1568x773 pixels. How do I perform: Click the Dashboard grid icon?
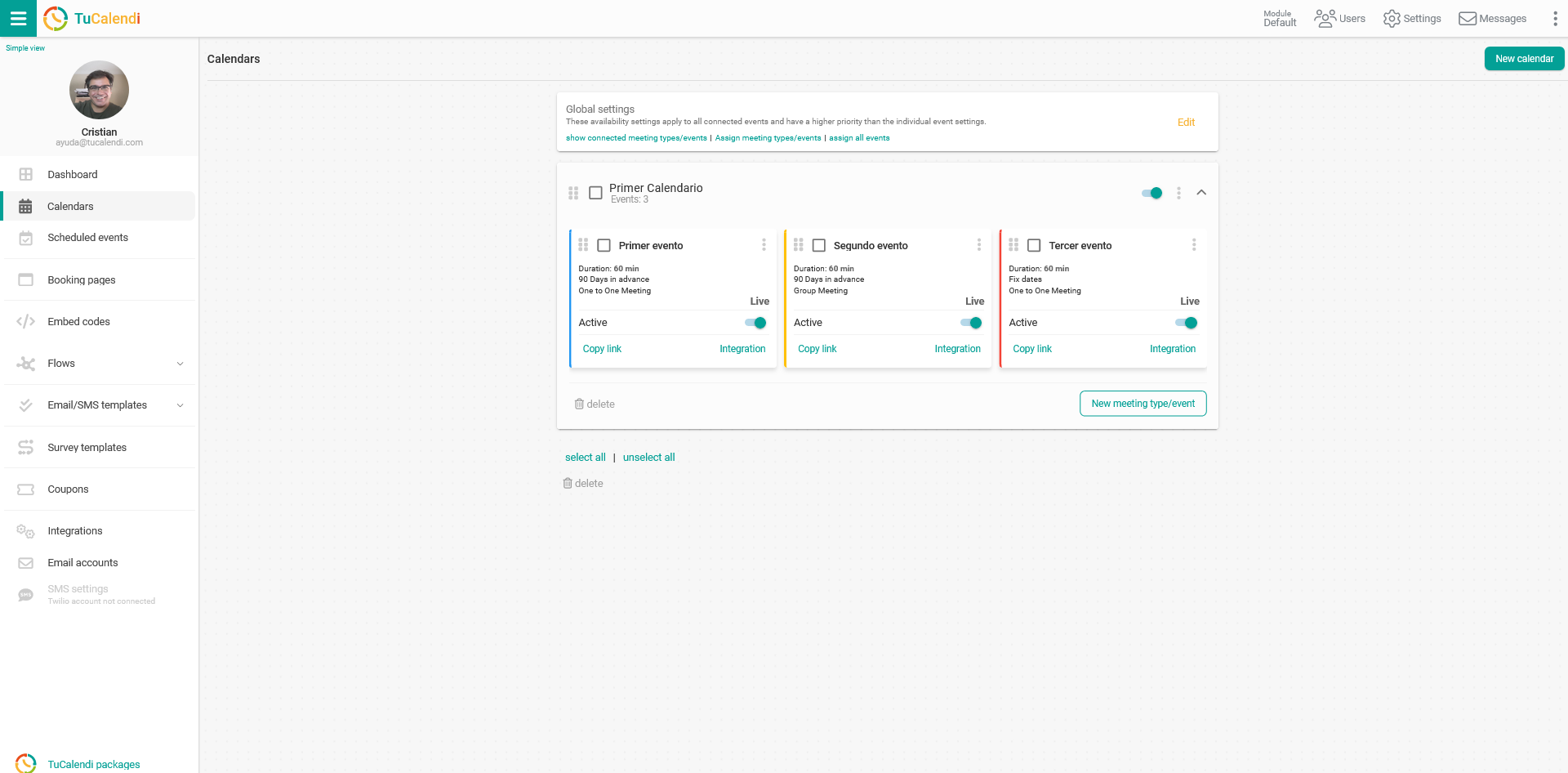[x=26, y=174]
